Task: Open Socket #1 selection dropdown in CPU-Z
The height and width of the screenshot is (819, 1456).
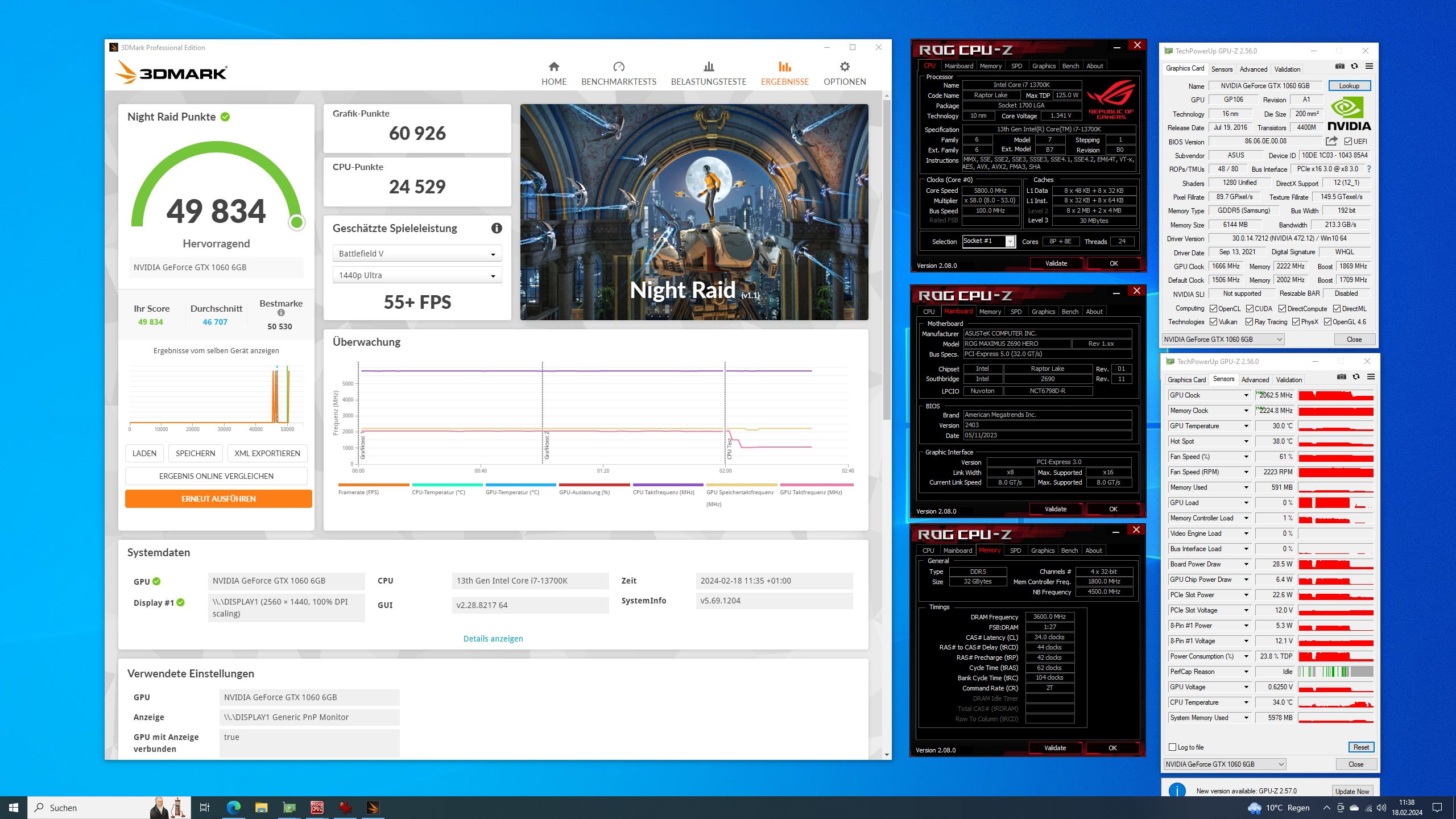Action: coord(988,241)
